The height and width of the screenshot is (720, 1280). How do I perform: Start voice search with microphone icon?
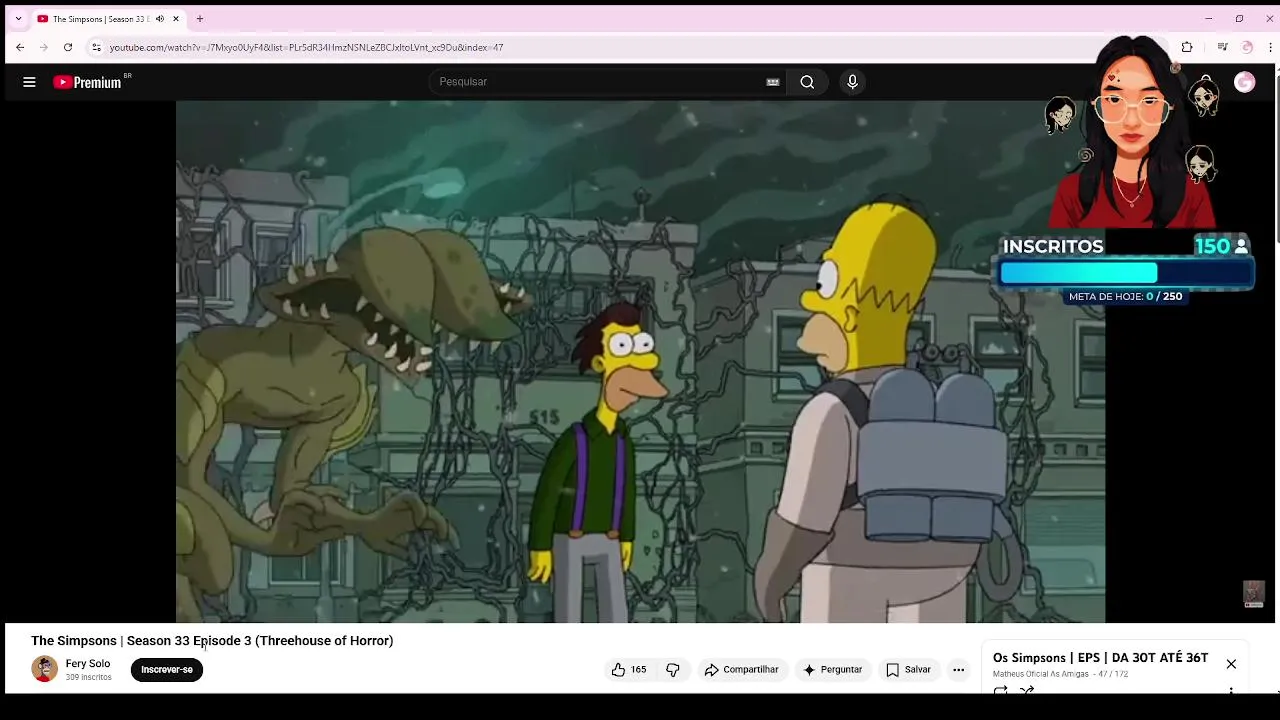(x=852, y=82)
